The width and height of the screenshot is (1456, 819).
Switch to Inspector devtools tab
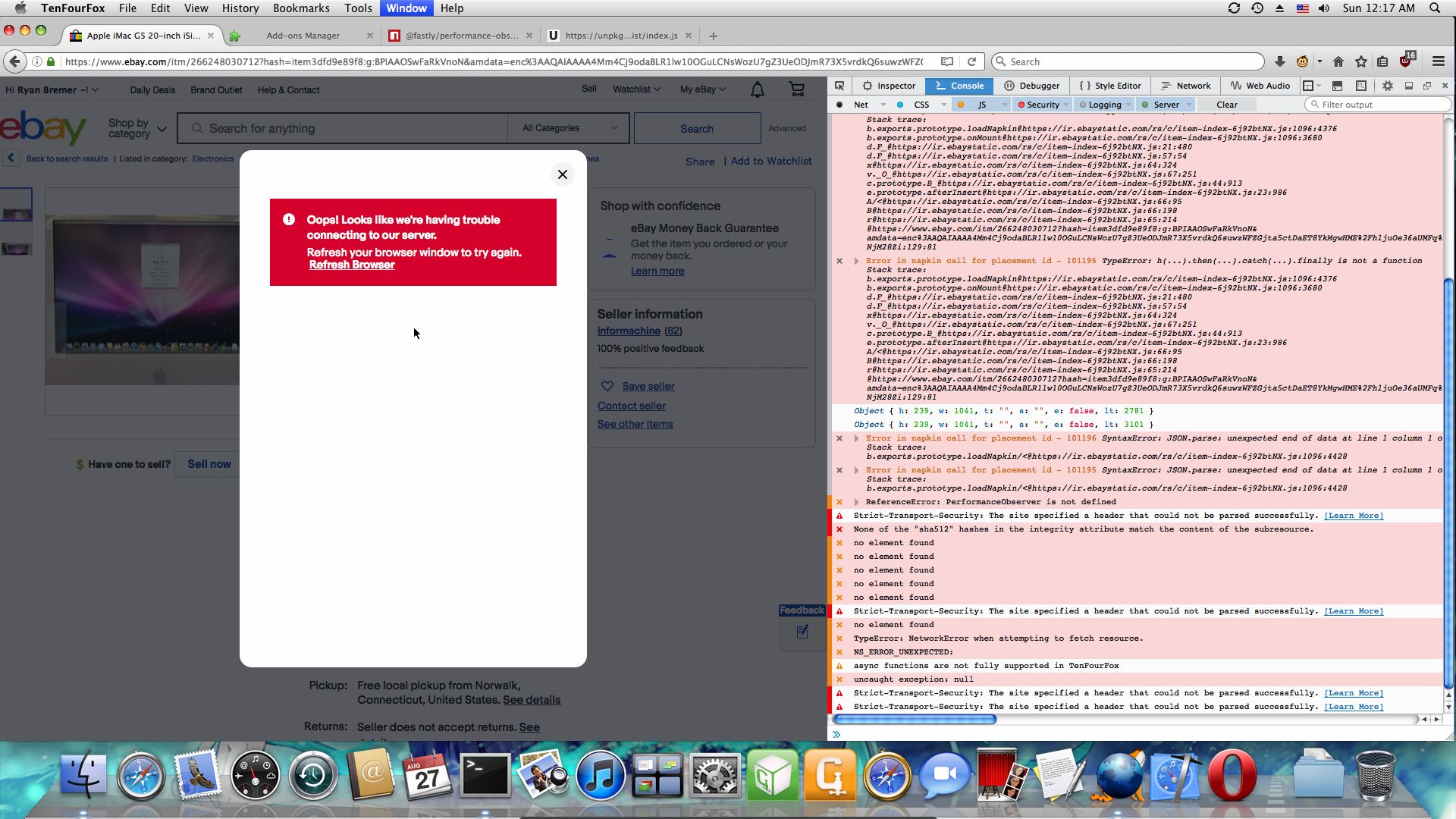889,86
